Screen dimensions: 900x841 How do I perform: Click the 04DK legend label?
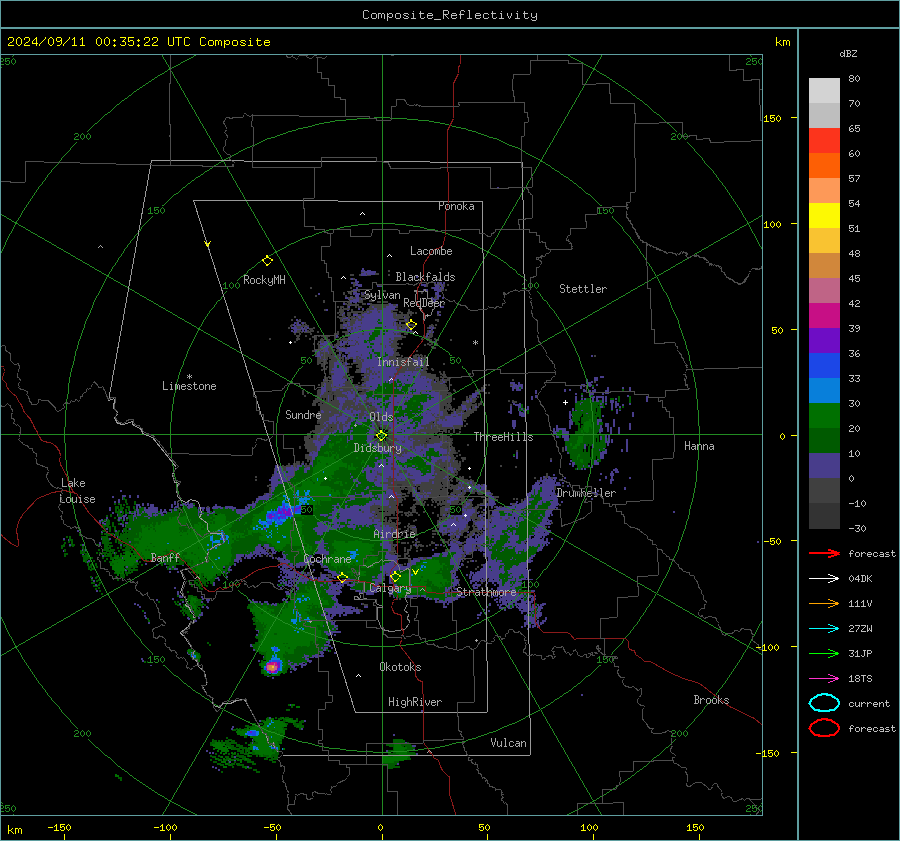860,579
